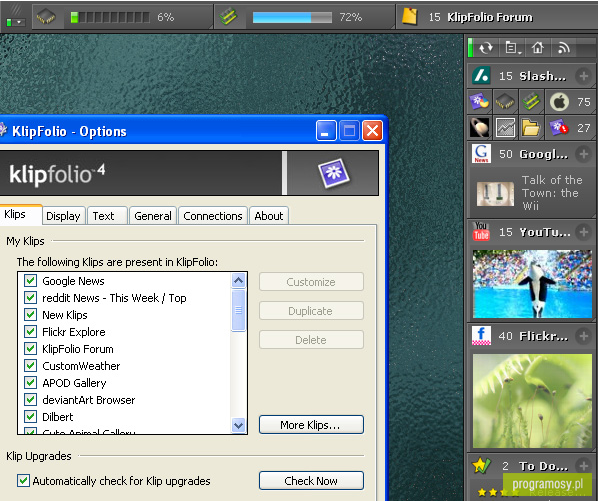Click the Slashdot Klip icon
The height and width of the screenshot is (502, 598).
pos(481,76)
